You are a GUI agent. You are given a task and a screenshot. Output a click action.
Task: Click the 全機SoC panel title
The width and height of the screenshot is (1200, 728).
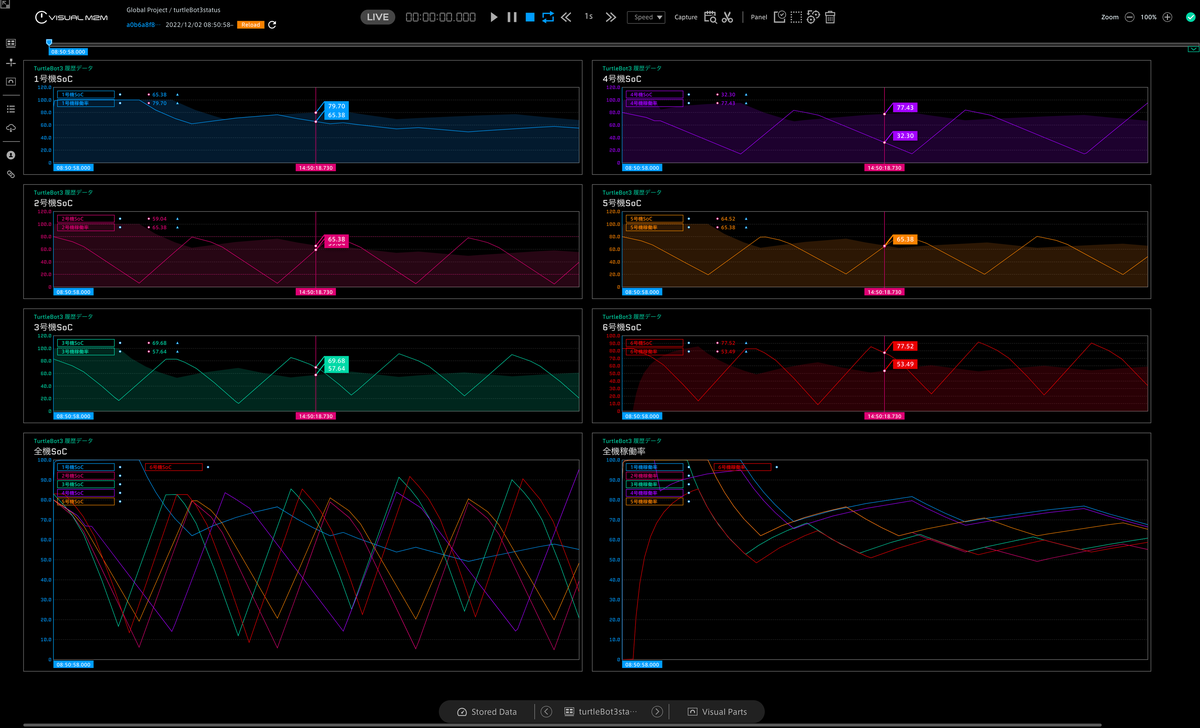pos(50,451)
